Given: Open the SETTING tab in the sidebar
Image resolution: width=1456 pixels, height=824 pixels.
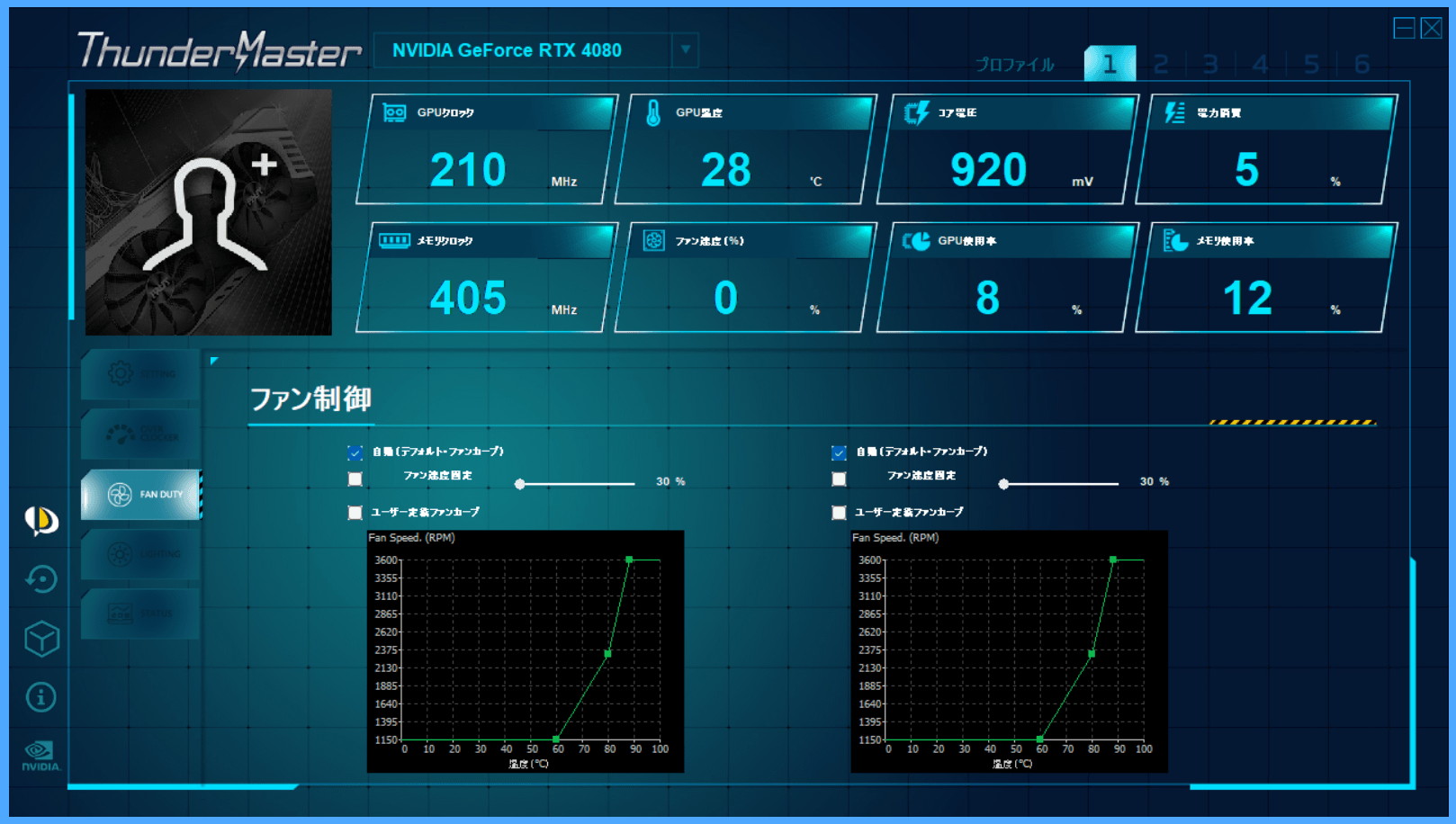Looking at the screenshot, I should tap(140, 374).
